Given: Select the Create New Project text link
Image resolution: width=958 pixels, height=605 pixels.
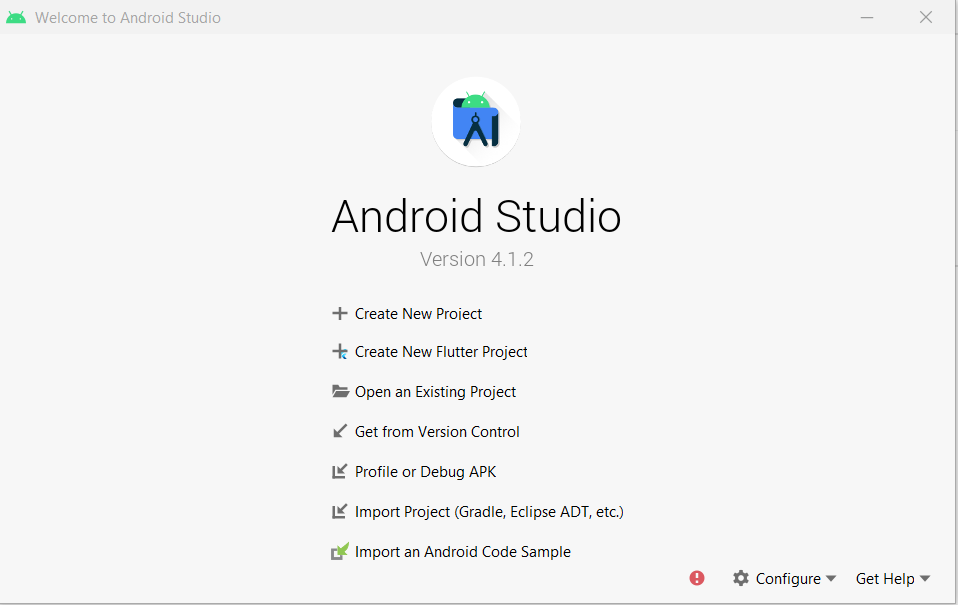Looking at the screenshot, I should pos(418,314).
